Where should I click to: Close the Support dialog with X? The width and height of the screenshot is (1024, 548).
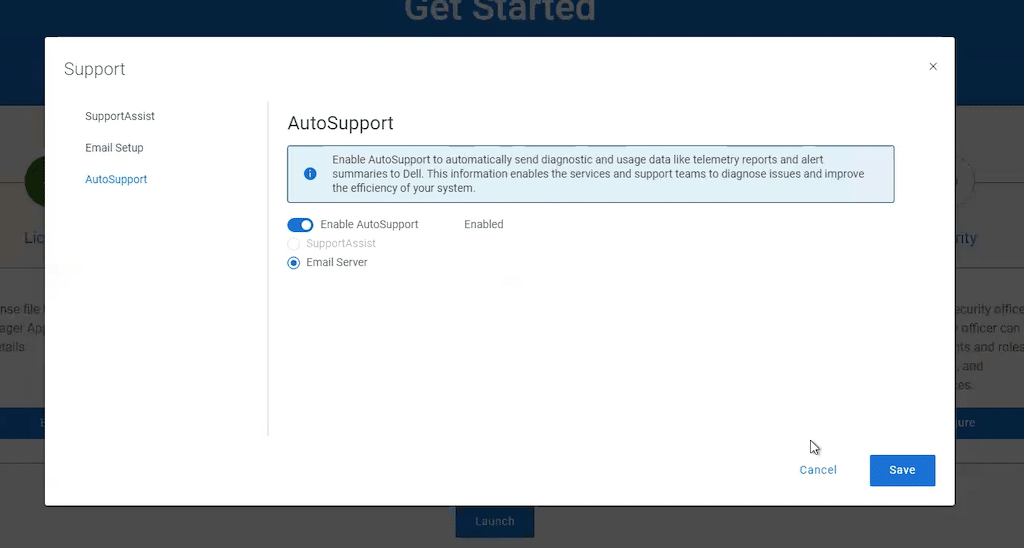933,67
